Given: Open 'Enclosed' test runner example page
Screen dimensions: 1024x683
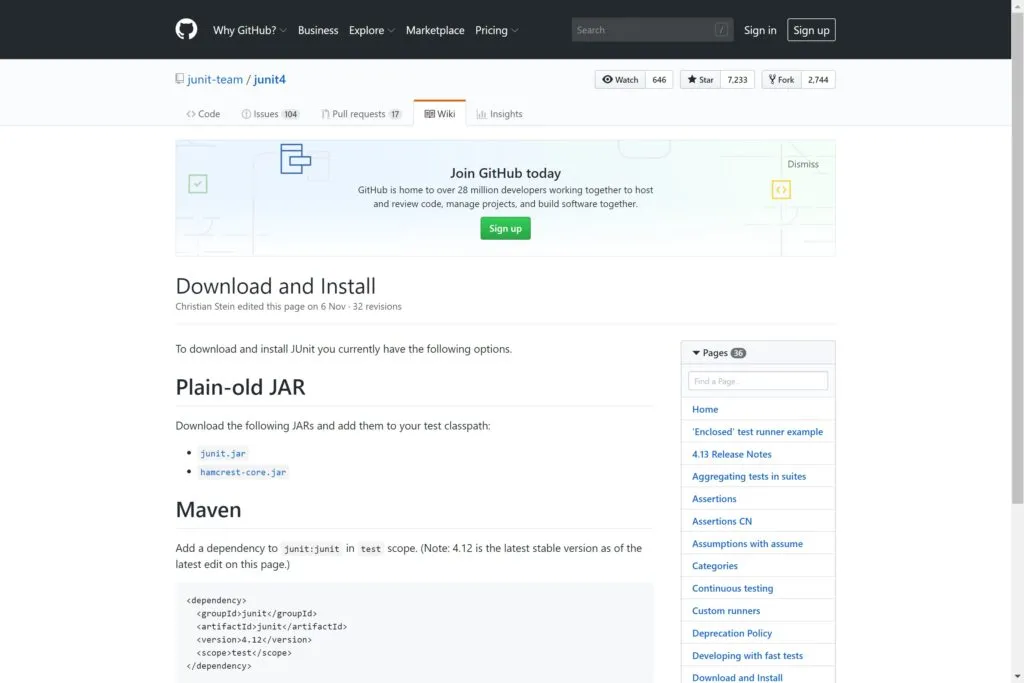Looking at the screenshot, I should point(758,432).
